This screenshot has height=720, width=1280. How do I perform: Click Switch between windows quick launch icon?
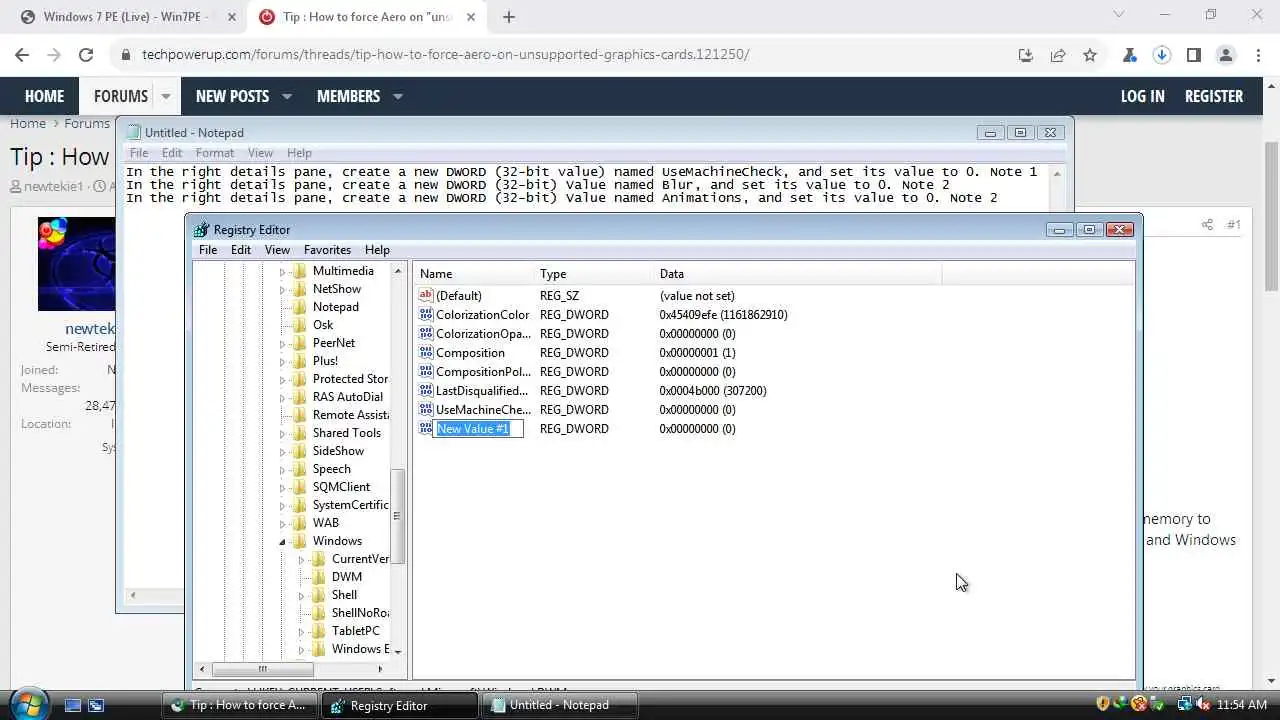point(96,705)
